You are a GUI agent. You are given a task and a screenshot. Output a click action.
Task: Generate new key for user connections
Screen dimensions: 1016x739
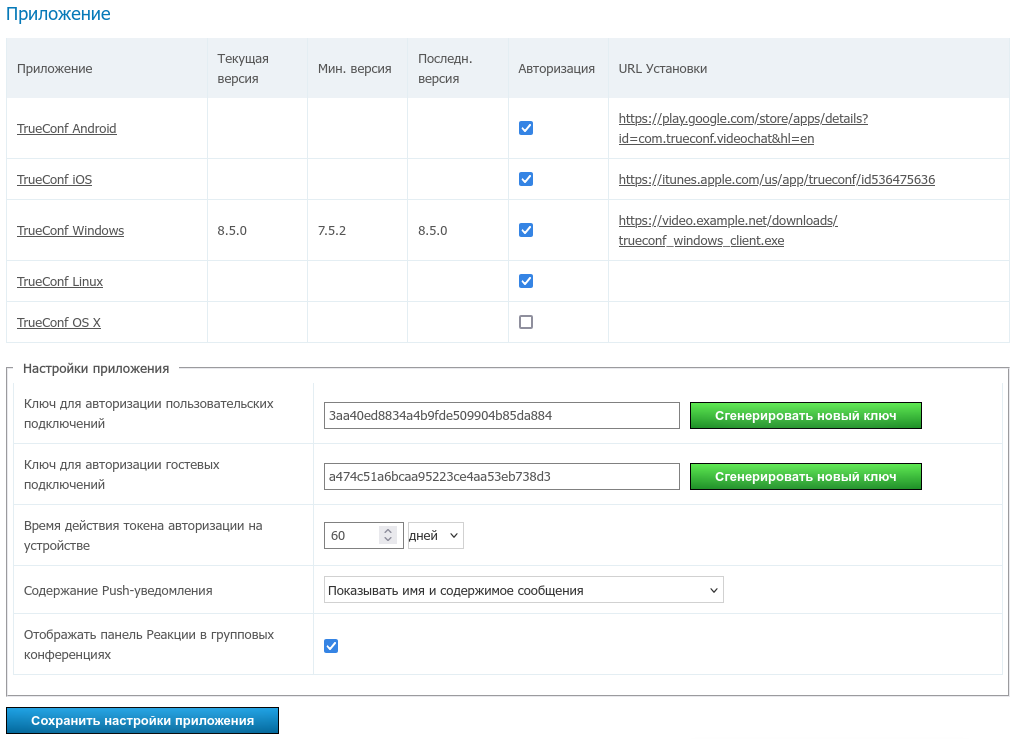pyautogui.click(x=805, y=416)
